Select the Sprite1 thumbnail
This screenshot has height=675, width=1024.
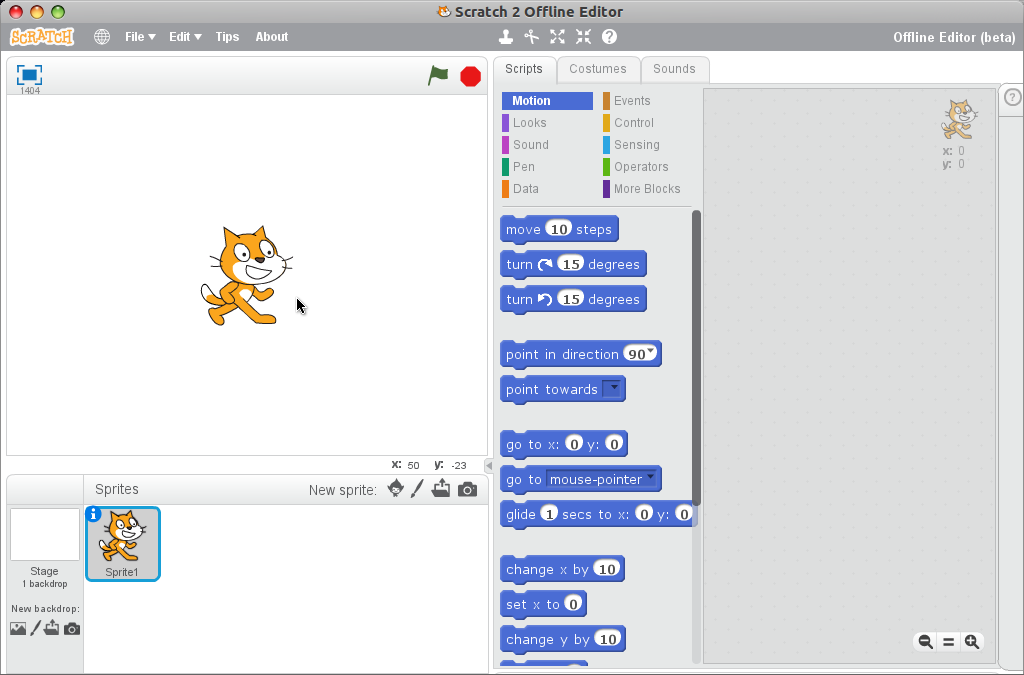(123, 543)
